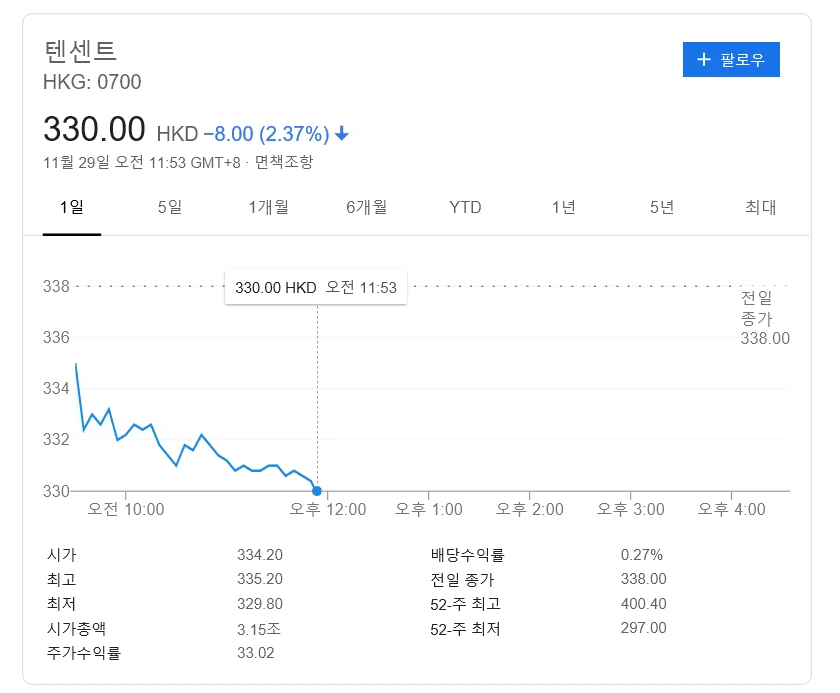The height and width of the screenshot is (693, 840).
Task: Click the blue dot marker on the price chart
Action: click(x=317, y=490)
